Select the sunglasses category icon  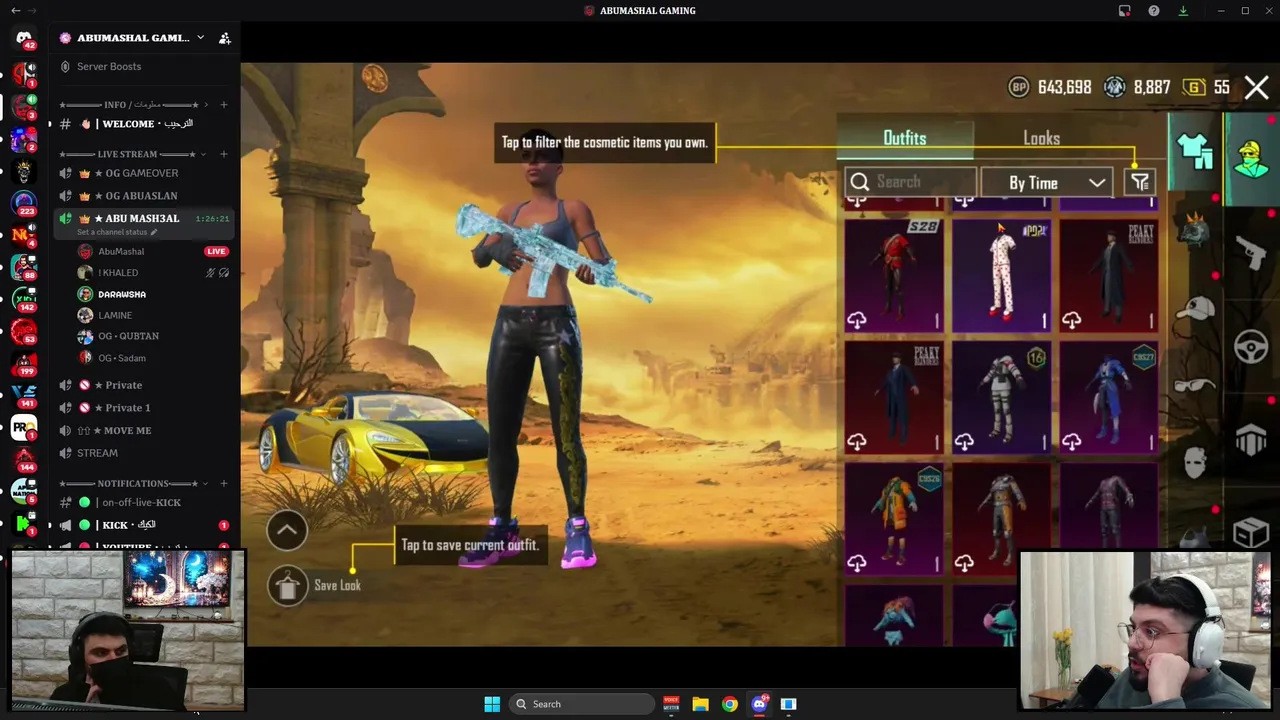[x=1195, y=384]
